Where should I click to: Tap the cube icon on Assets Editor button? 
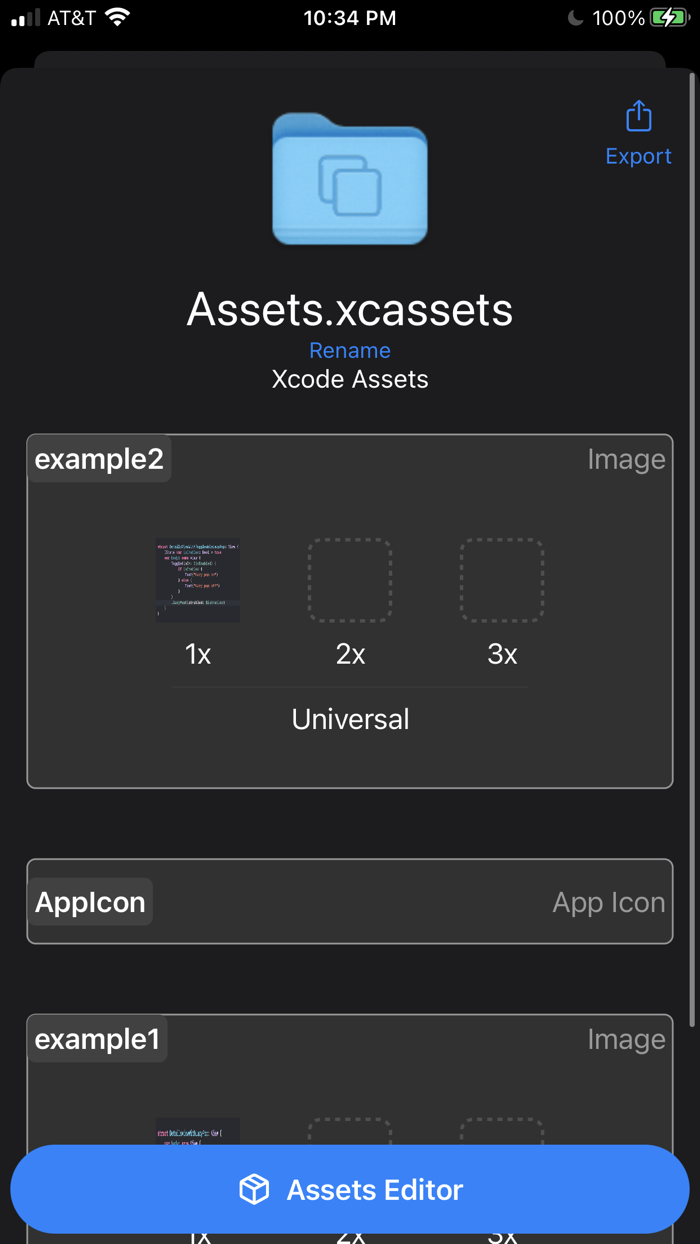tap(254, 1189)
